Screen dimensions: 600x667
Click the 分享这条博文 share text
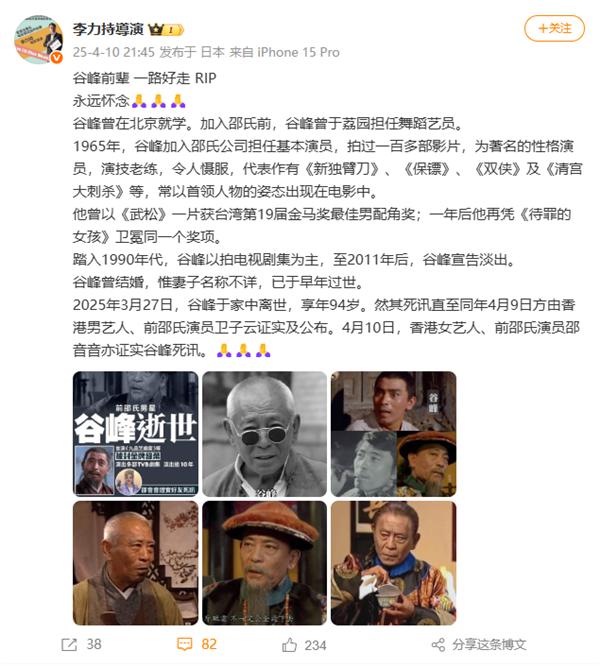coord(489,644)
